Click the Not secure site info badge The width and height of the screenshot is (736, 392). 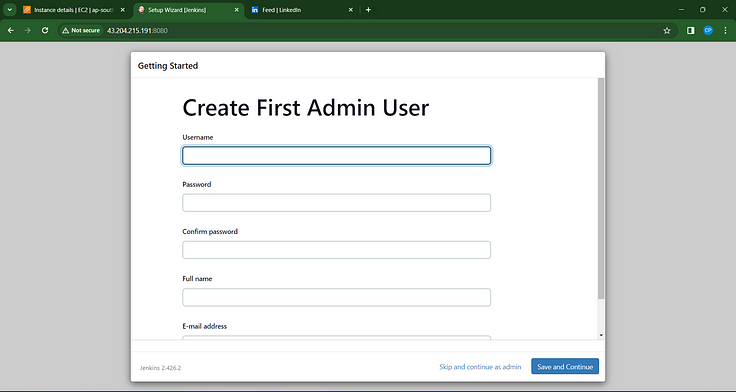pyautogui.click(x=81, y=31)
